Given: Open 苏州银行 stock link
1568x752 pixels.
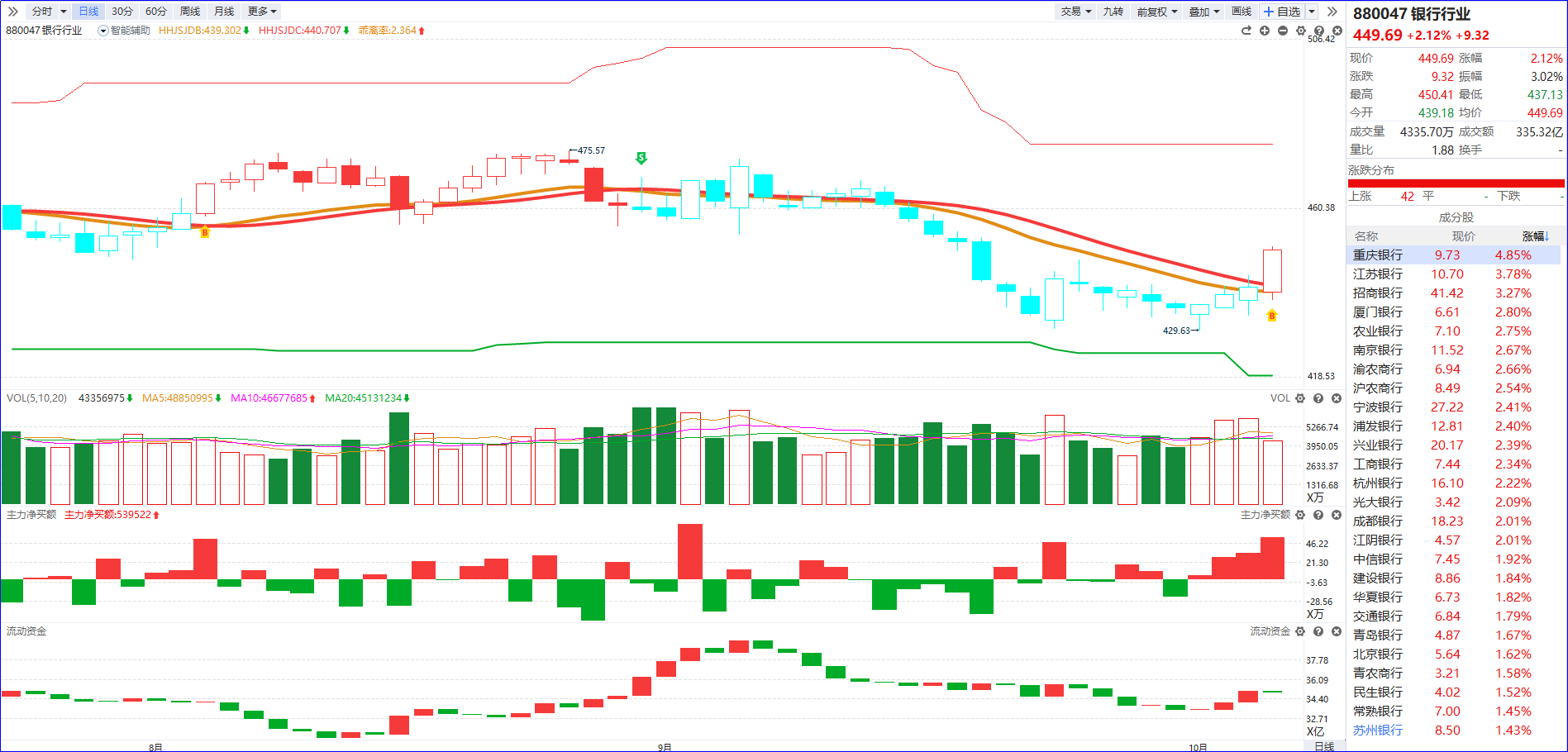Looking at the screenshot, I should tap(1378, 731).
